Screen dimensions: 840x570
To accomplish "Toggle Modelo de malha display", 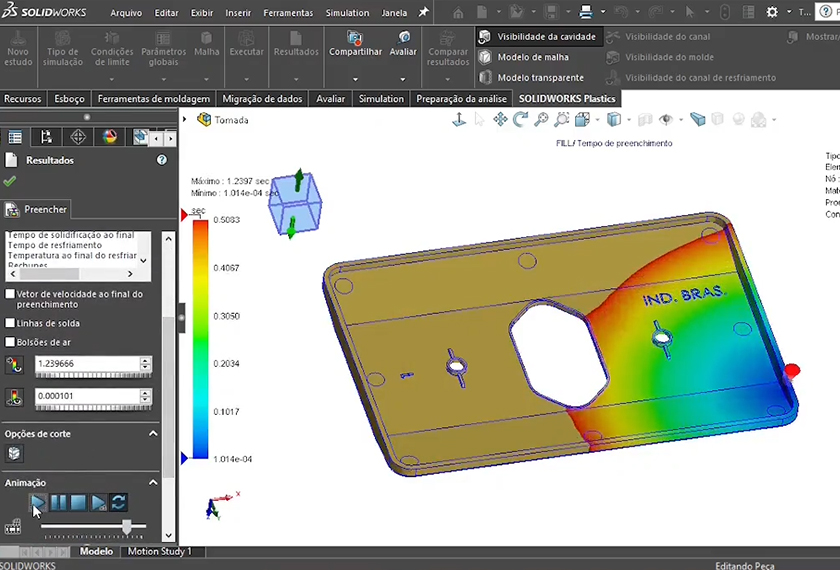I will tap(524, 57).
